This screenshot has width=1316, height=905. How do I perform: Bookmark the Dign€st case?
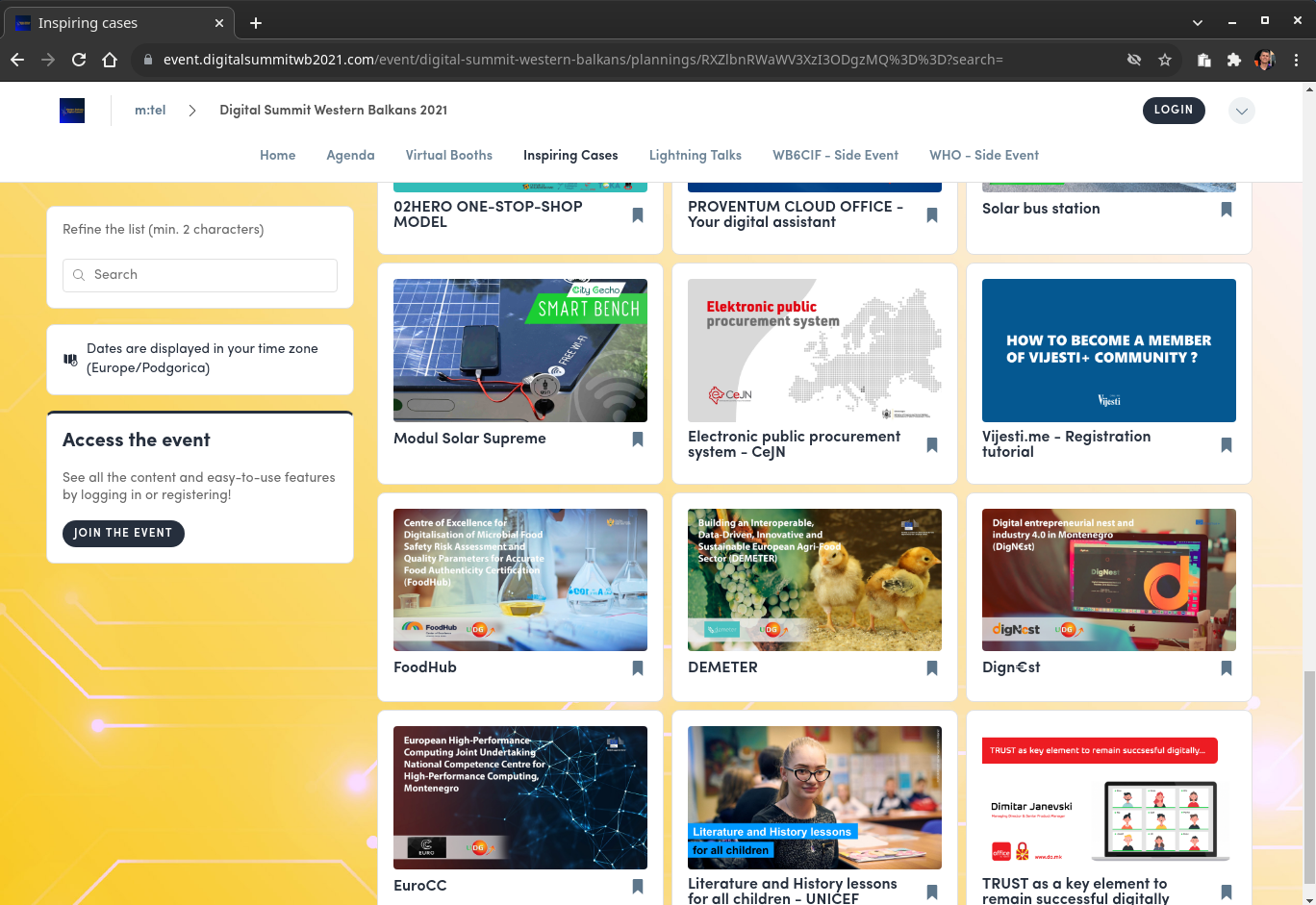click(x=1227, y=668)
